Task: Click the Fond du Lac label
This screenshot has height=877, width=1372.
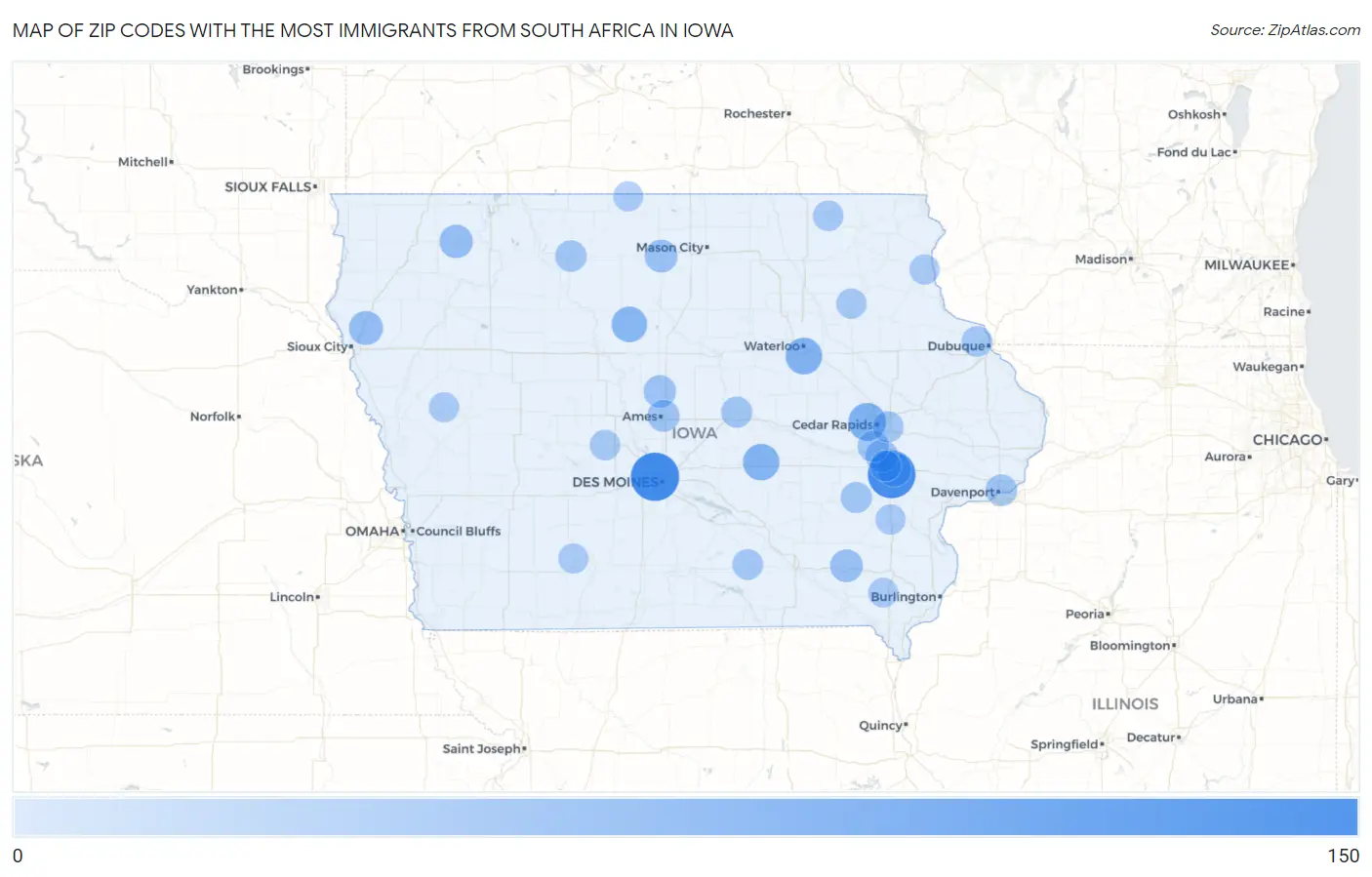Action: pyautogui.click(x=1194, y=151)
